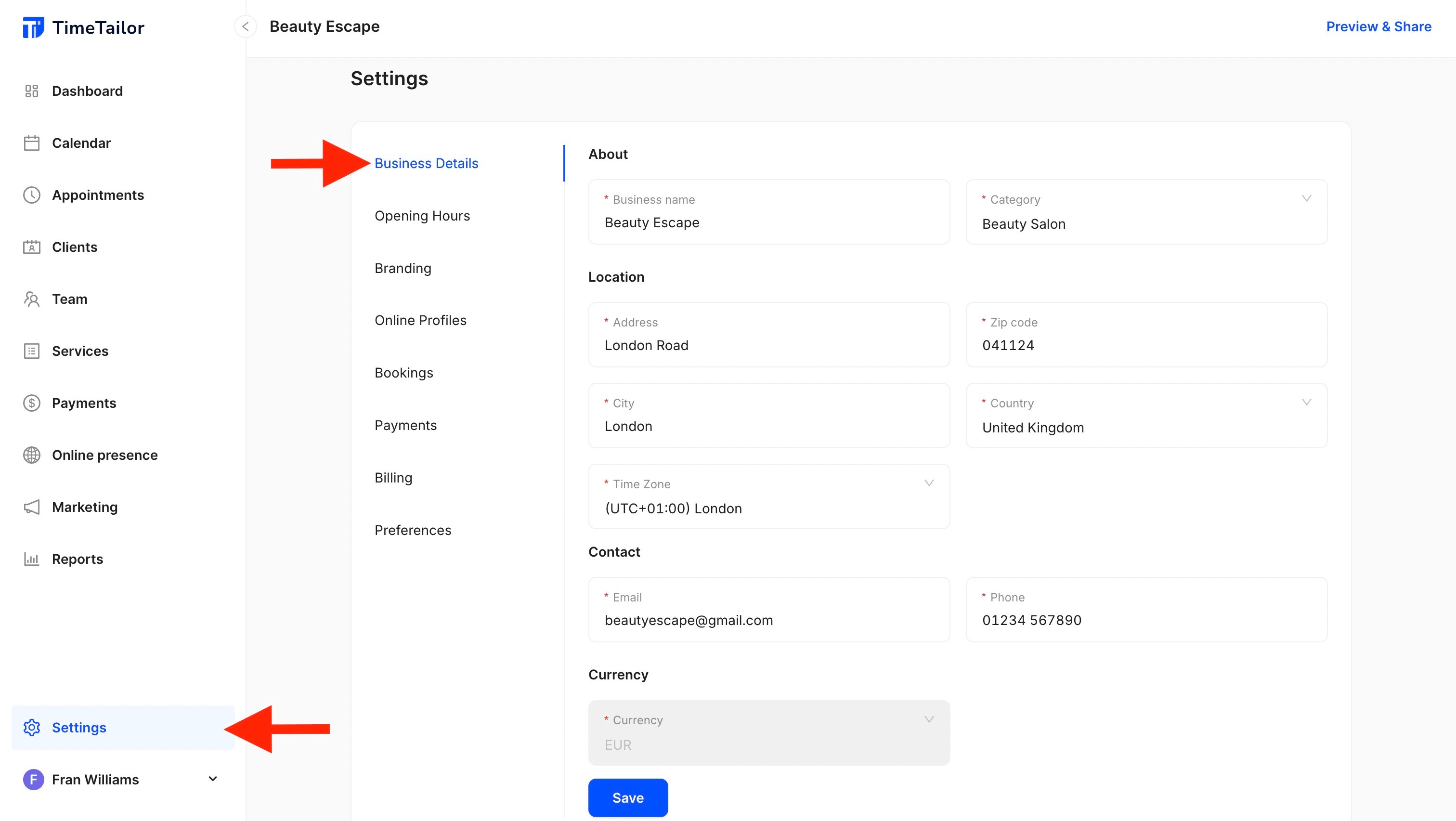The width and height of the screenshot is (1456, 821).
Task: Open the Category dropdown
Action: 1307,198
